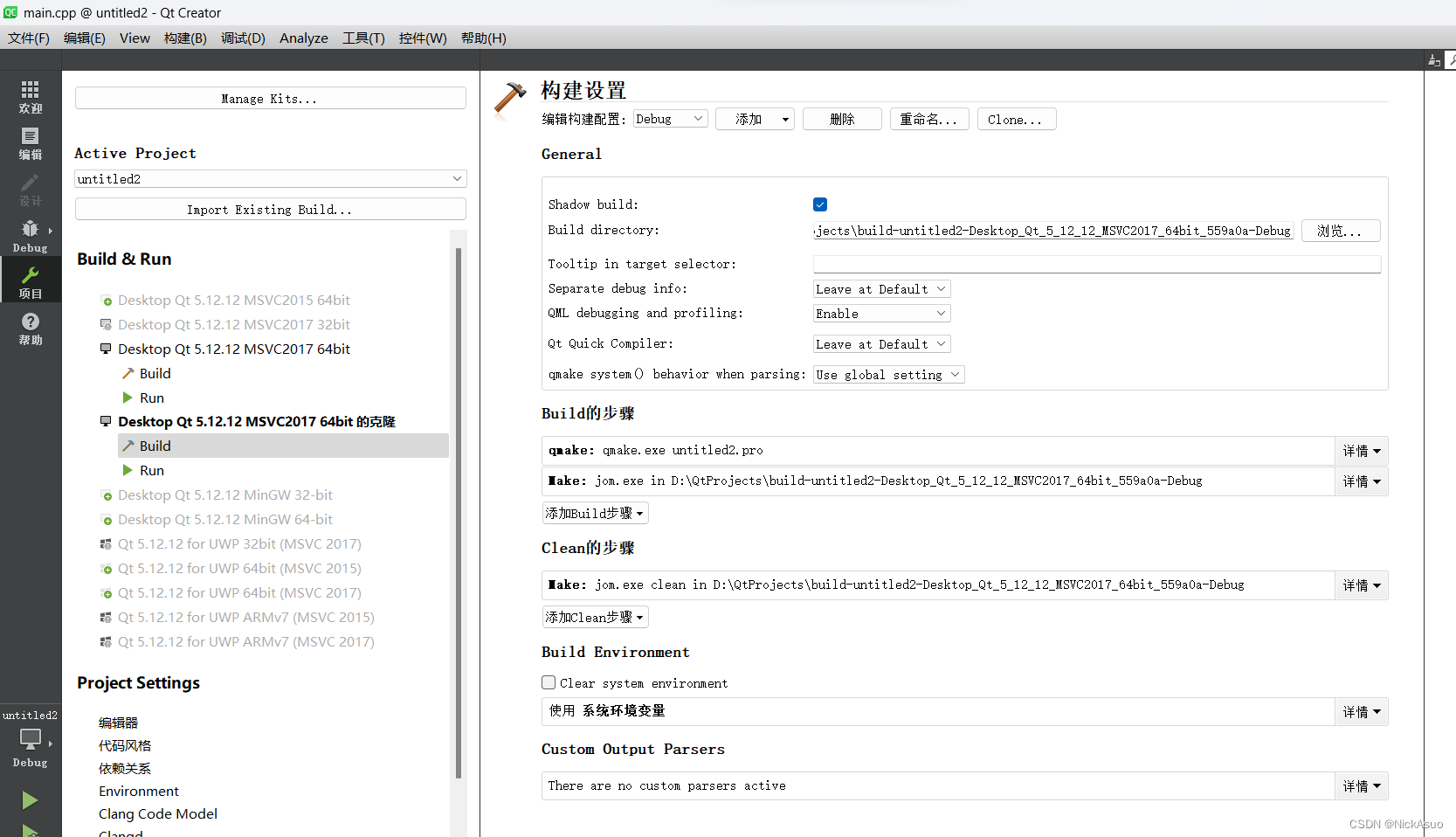Select Run under the 的克隆 kit
Screen dimensions: 1456x837
151,470
